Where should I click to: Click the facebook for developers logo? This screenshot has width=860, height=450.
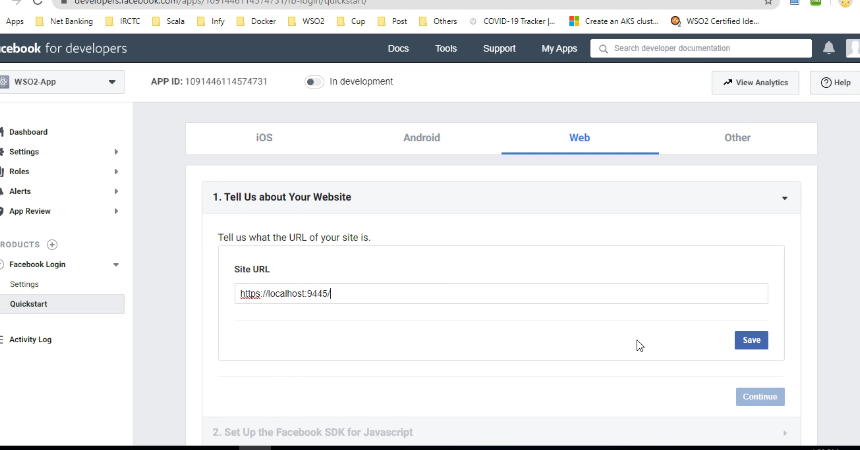[63, 48]
